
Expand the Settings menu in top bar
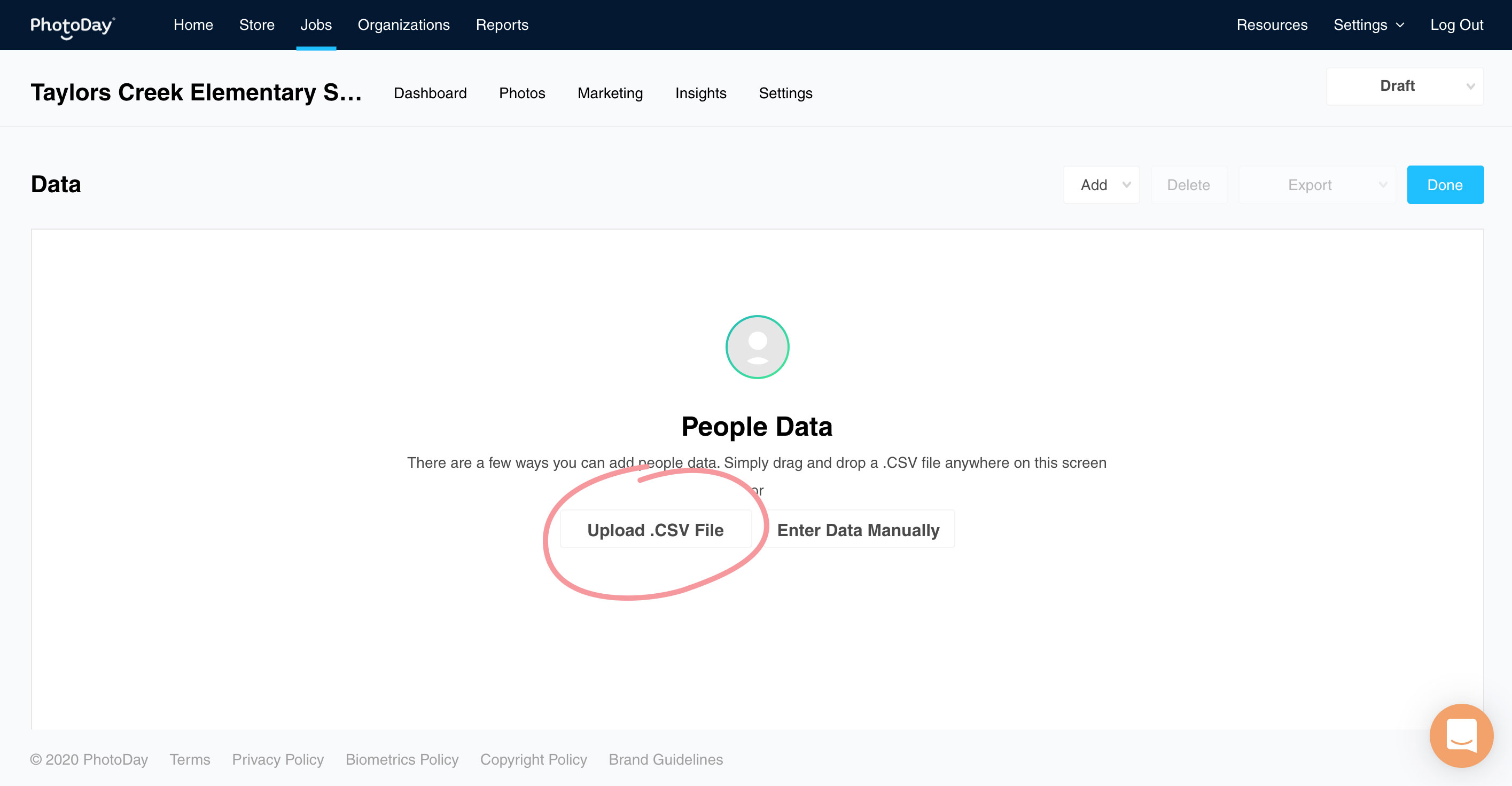pos(1368,25)
